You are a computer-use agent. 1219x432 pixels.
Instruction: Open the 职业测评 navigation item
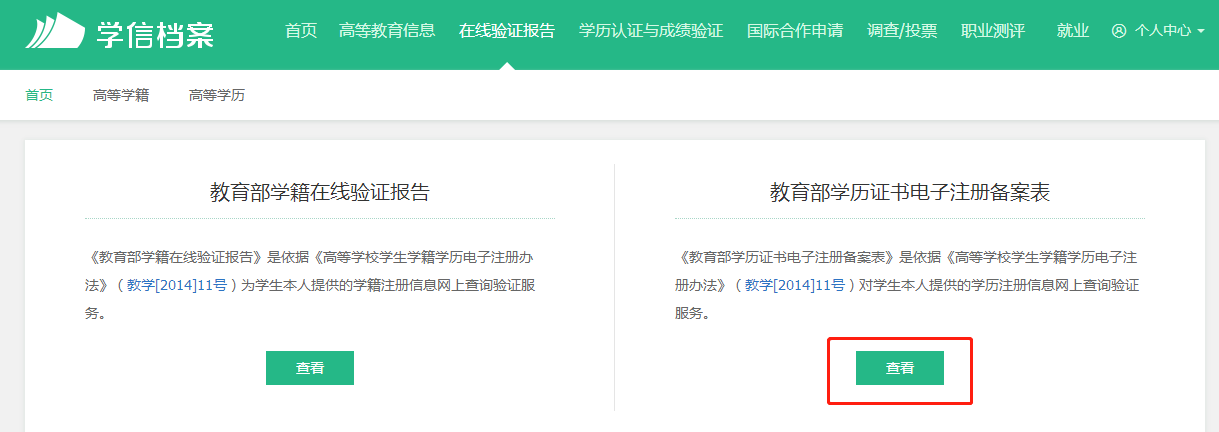pos(992,31)
